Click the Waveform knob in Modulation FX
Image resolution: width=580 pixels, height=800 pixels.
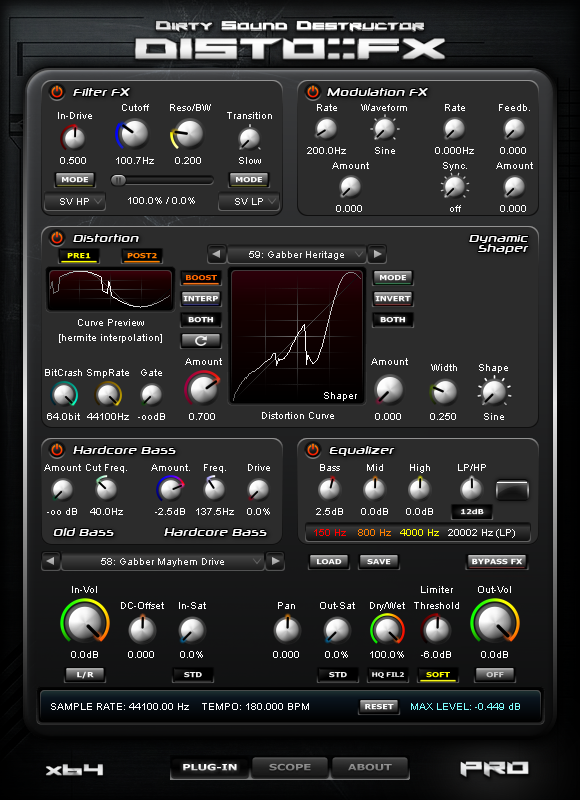(384, 129)
